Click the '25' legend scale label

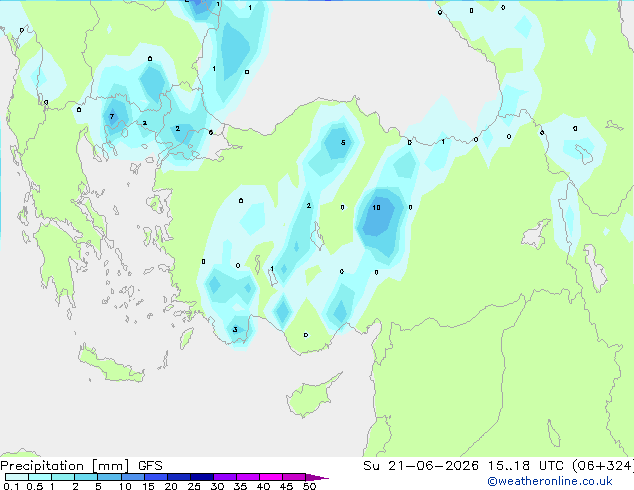click(x=194, y=486)
